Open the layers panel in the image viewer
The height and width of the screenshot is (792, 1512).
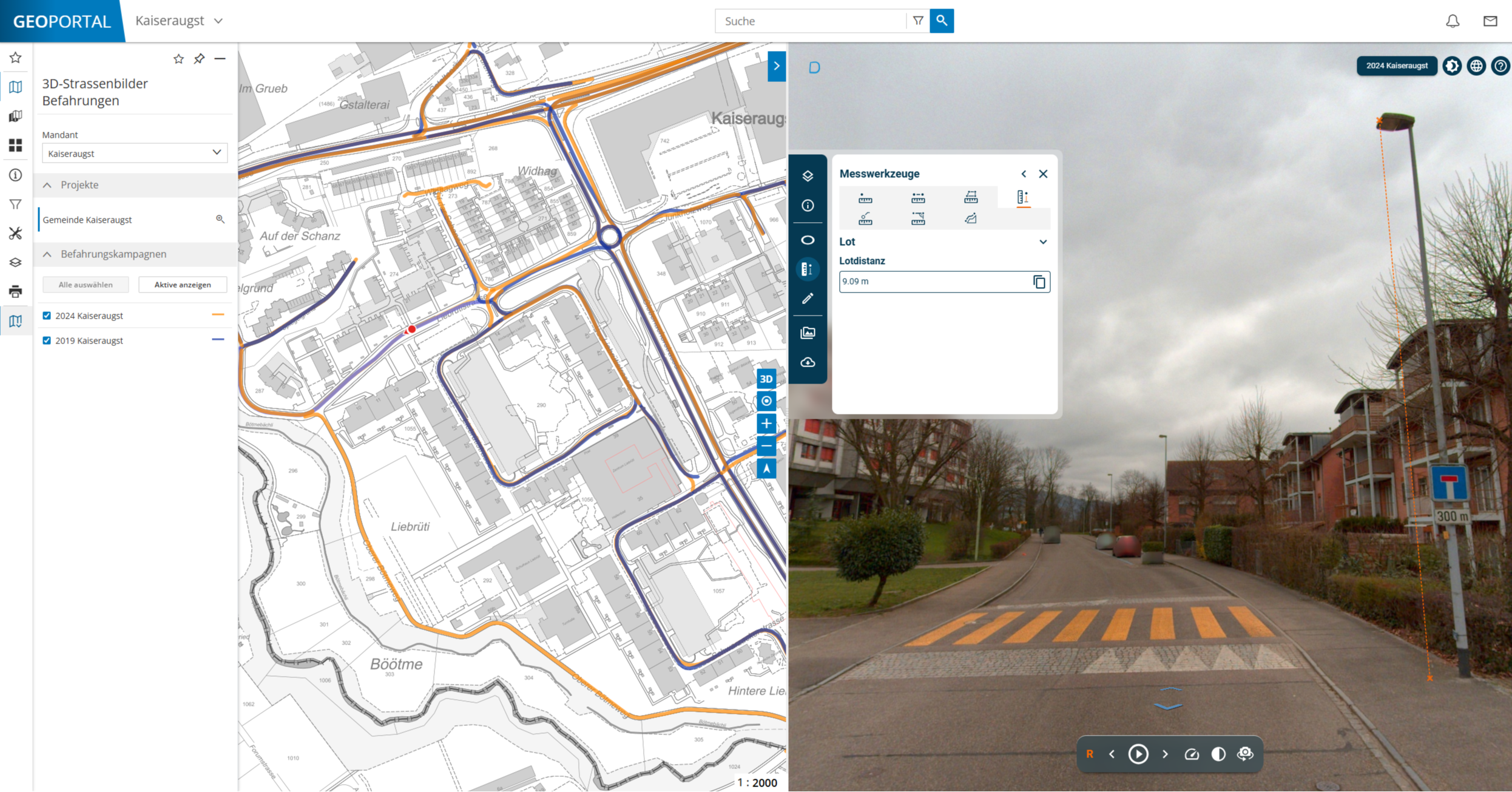pyautogui.click(x=808, y=177)
